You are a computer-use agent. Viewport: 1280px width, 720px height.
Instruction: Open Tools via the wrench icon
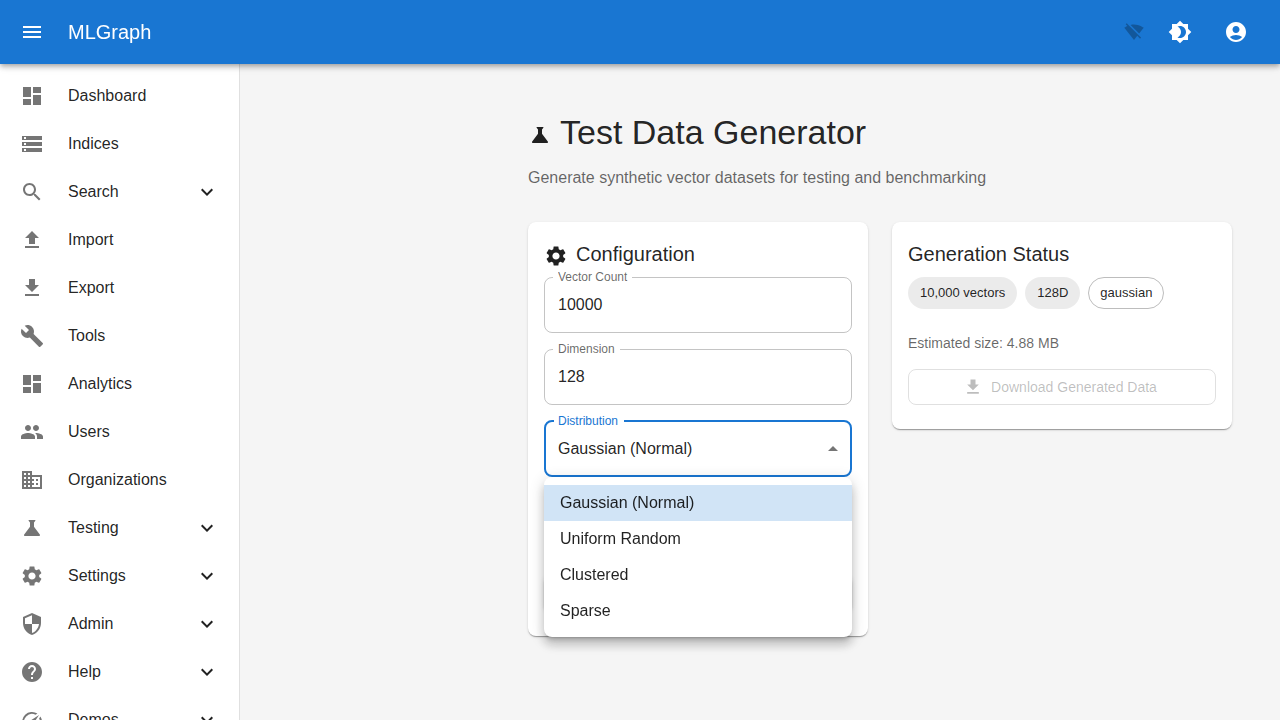32,335
